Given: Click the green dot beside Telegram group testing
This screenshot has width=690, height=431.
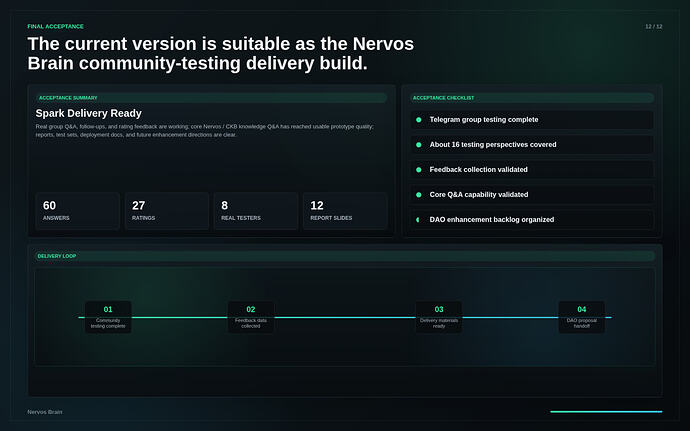Looking at the screenshot, I should tap(418, 120).
